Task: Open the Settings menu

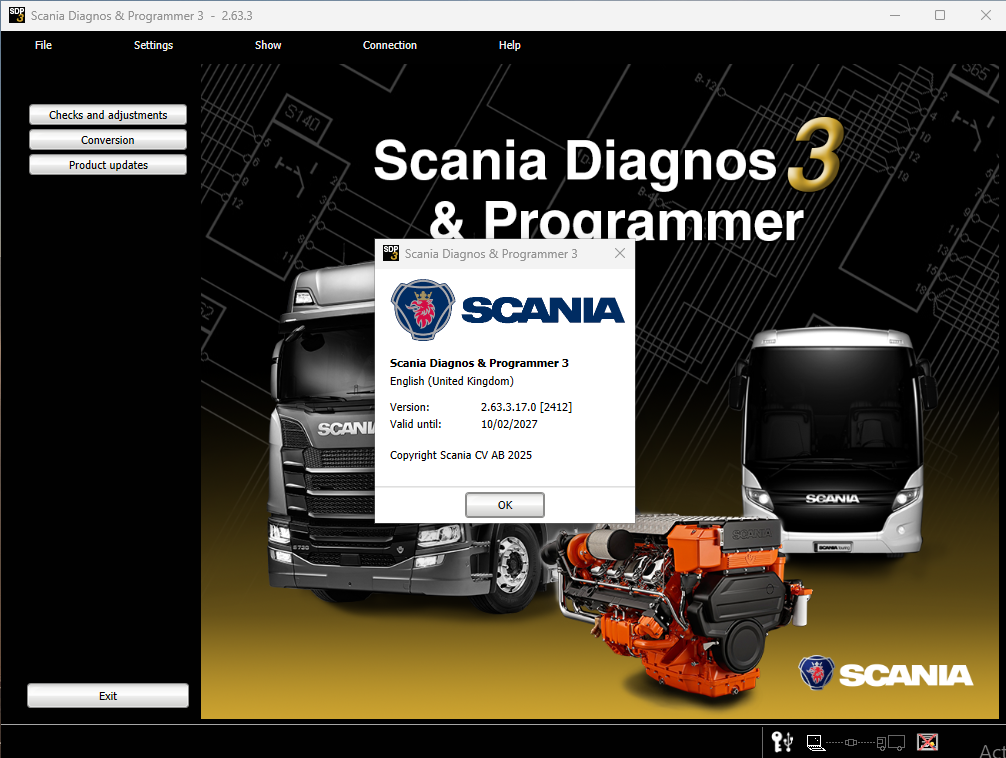Action: coord(153,45)
